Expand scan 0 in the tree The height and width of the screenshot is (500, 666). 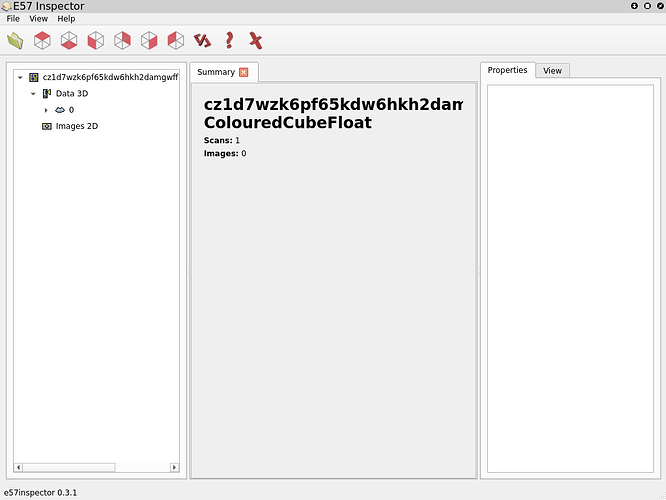coord(46,110)
